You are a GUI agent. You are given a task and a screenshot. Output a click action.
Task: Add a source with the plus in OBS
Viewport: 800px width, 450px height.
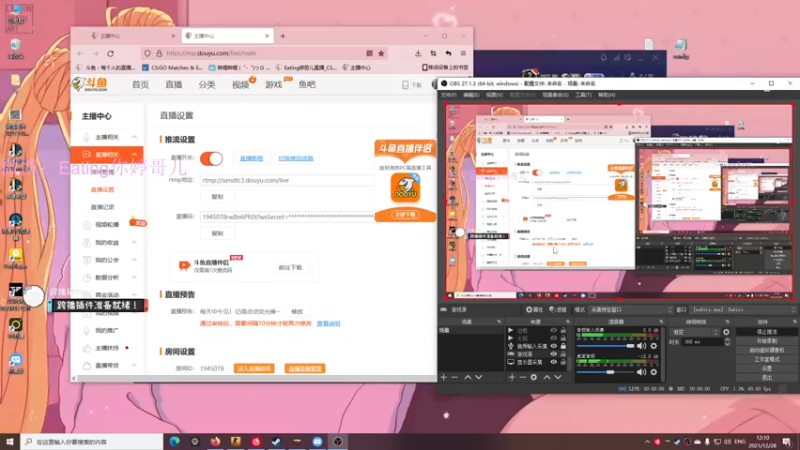(512, 377)
